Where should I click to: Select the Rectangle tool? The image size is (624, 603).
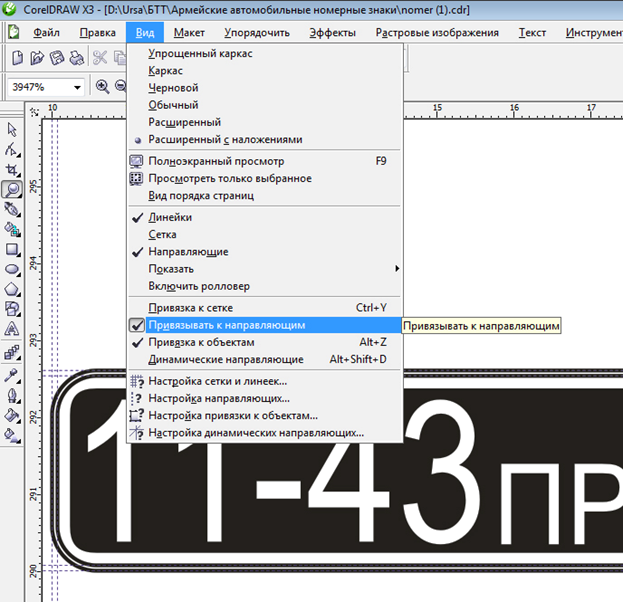coord(12,250)
